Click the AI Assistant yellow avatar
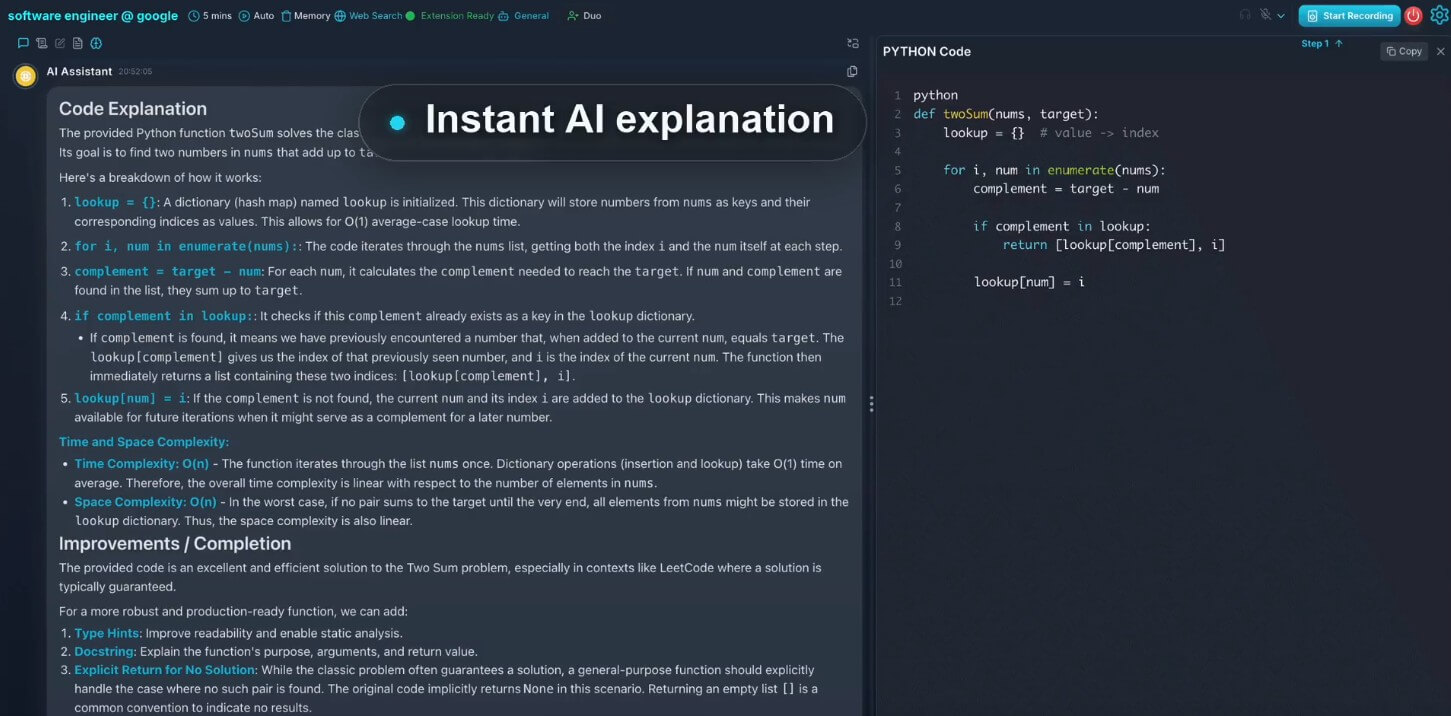 click(x=26, y=75)
